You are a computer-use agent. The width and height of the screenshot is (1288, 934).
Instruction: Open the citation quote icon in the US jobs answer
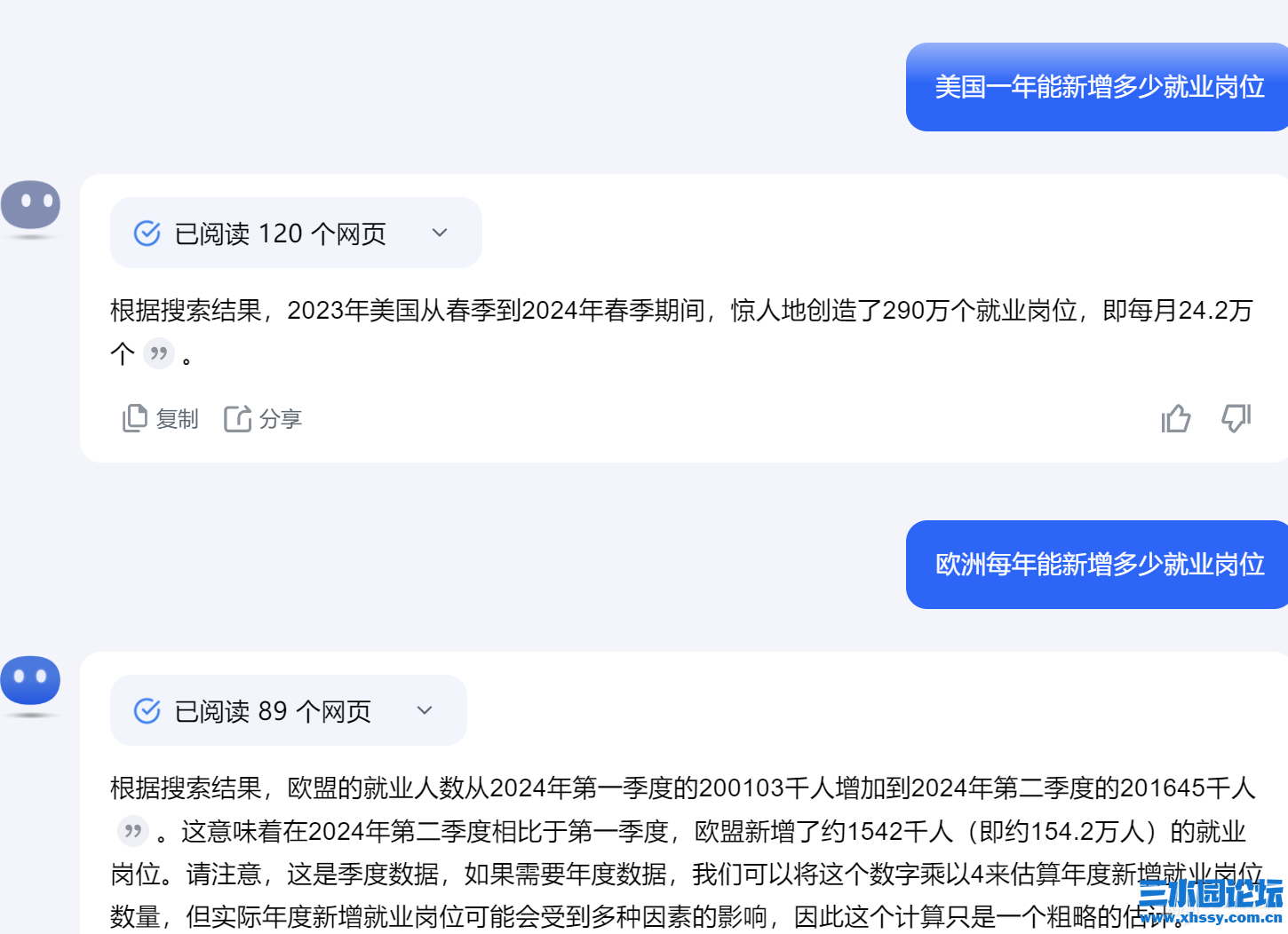point(159,354)
